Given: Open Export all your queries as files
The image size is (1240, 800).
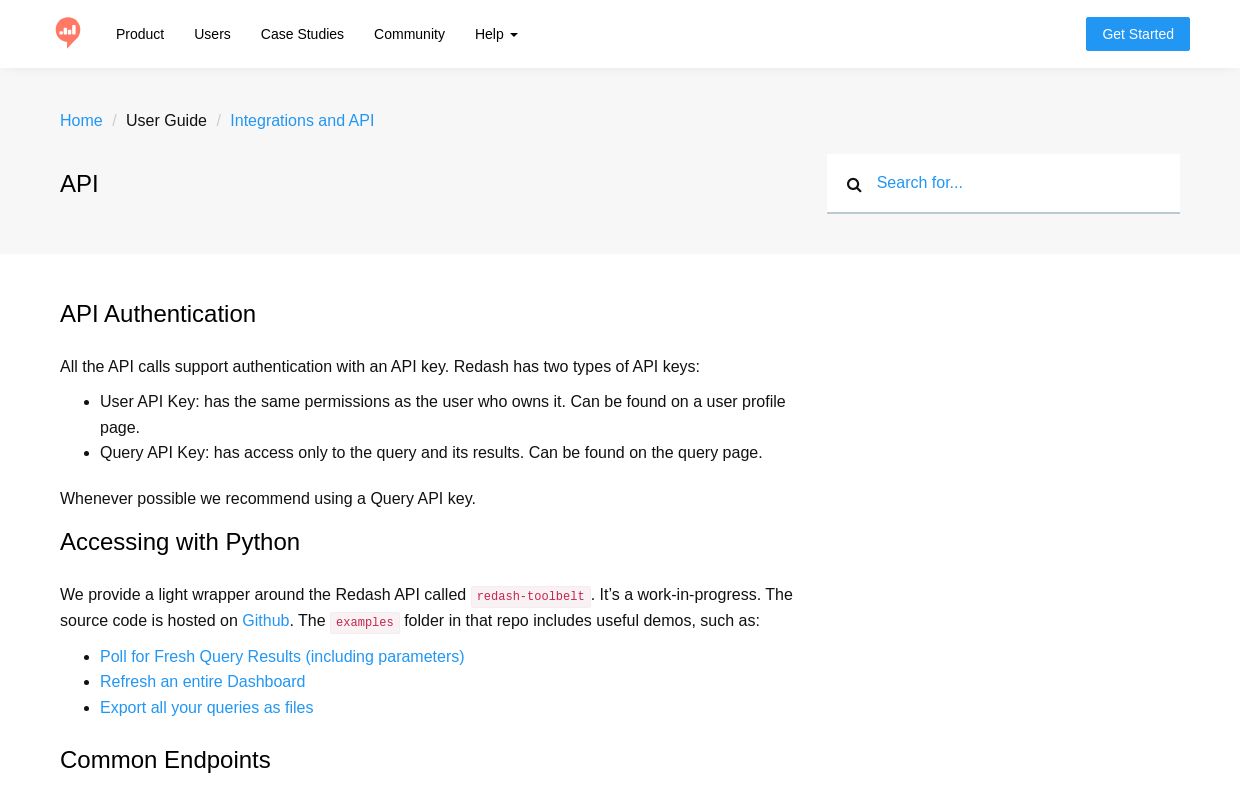Looking at the screenshot, I should pos(206,708).
